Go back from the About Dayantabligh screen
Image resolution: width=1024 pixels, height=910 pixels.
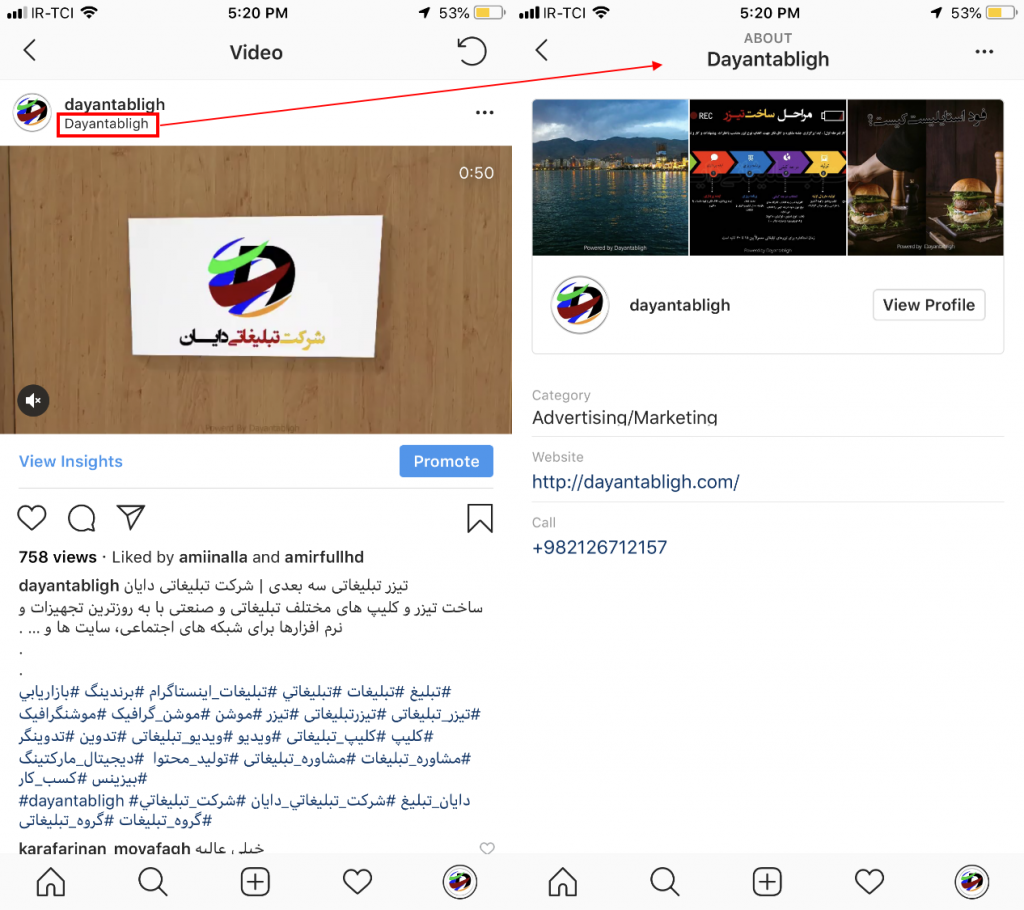[x=541, y=50]
